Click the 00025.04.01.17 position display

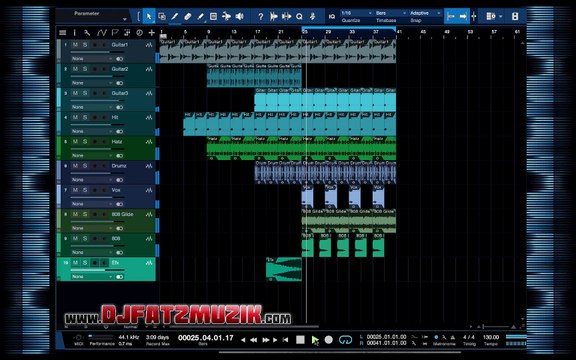click(206, 338)
